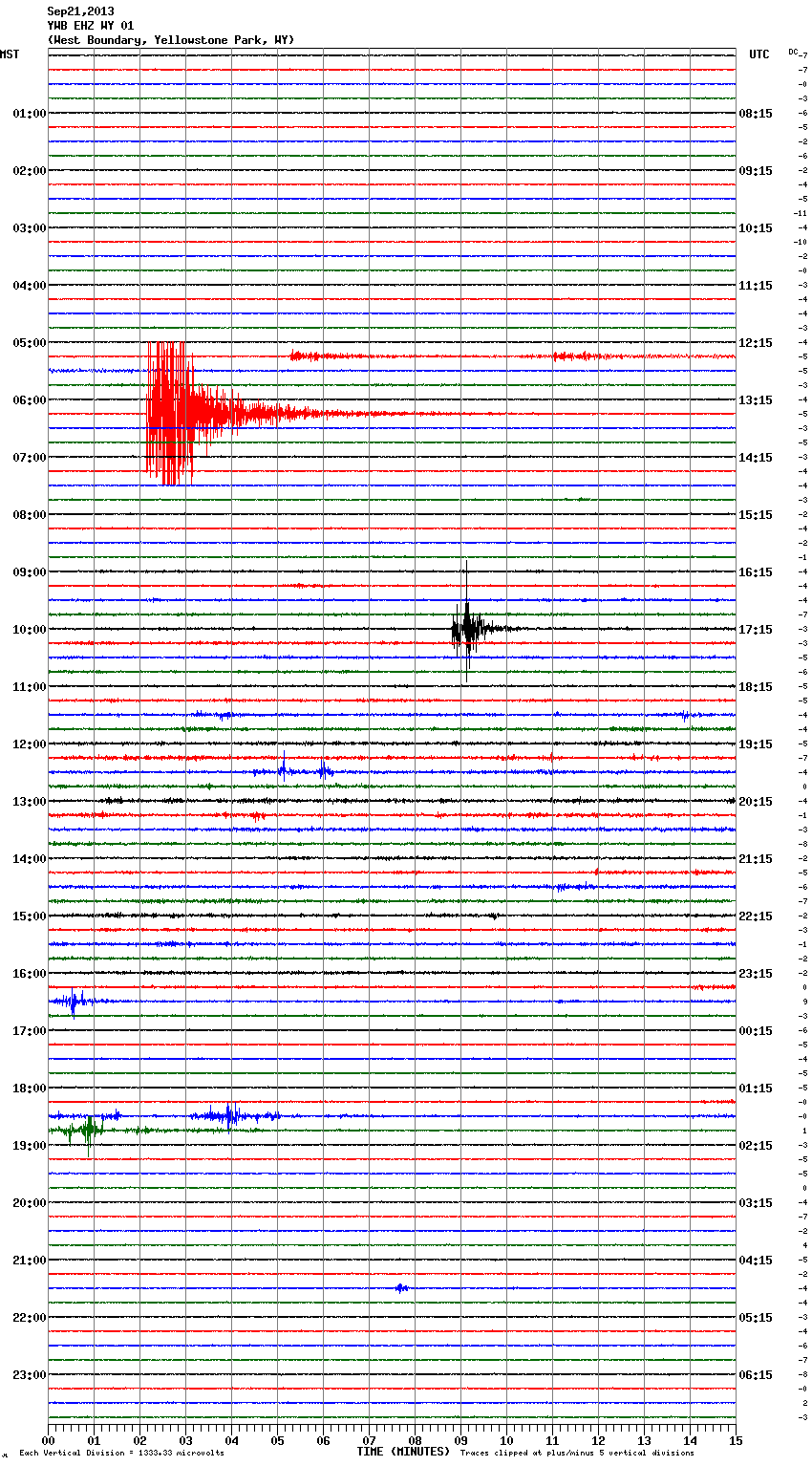This screenshot has height=1466, width=812.
Task: Click the Traces clipped footnote text
Action: (577, 1453)
